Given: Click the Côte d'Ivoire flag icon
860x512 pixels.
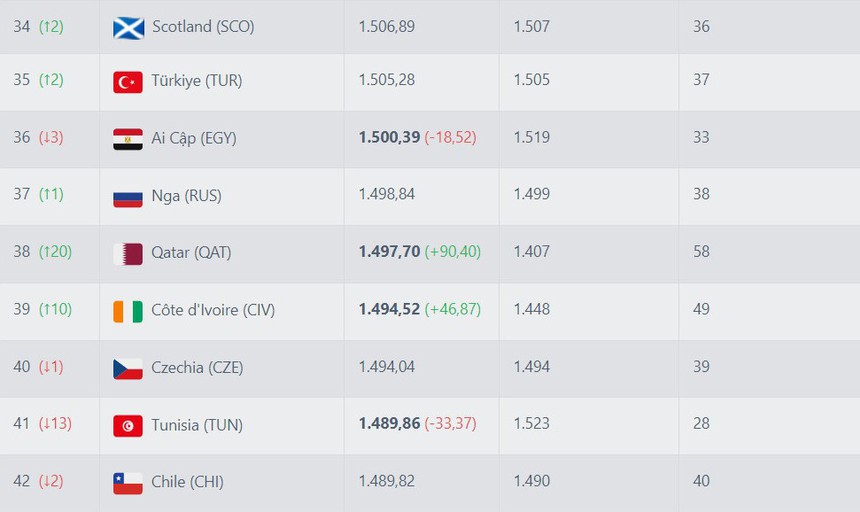Looking at the screenshot, I should pyautogui.click(x=128, y=311).
